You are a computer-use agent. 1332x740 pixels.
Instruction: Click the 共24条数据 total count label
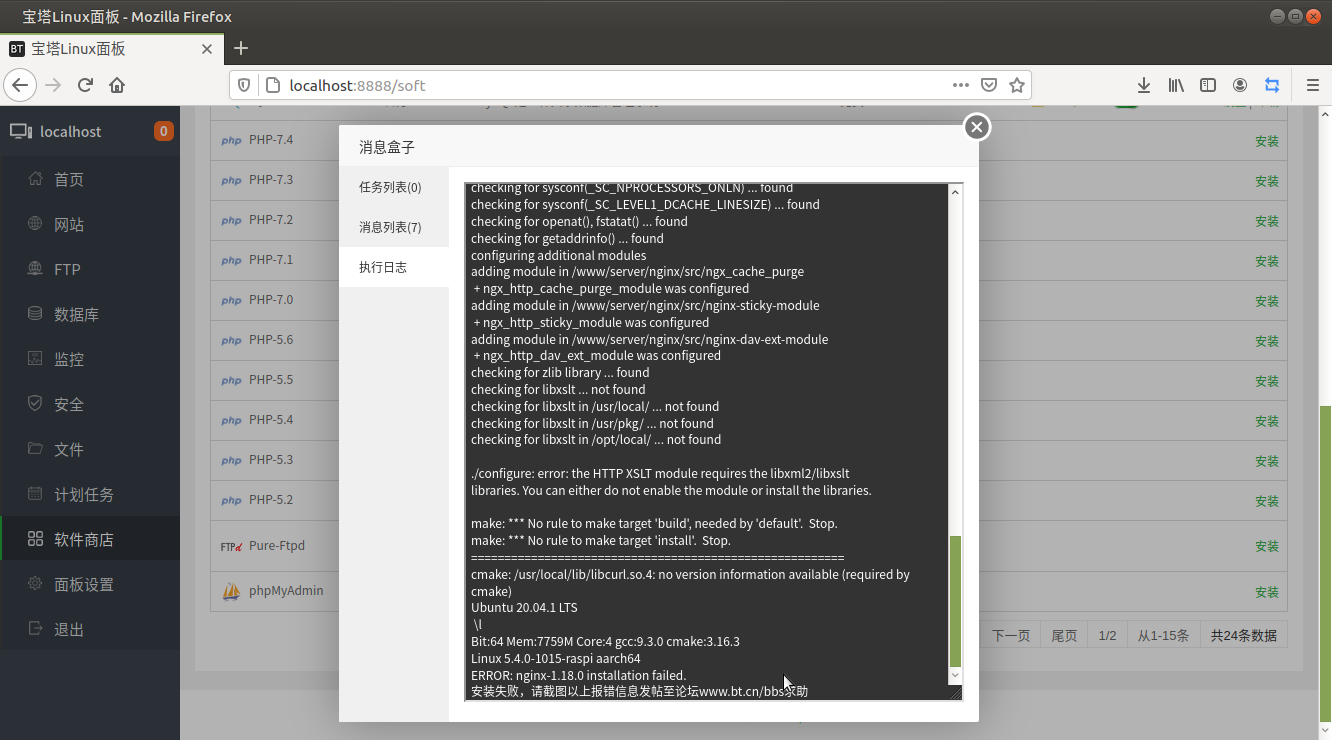click(x=1243, y=635)
